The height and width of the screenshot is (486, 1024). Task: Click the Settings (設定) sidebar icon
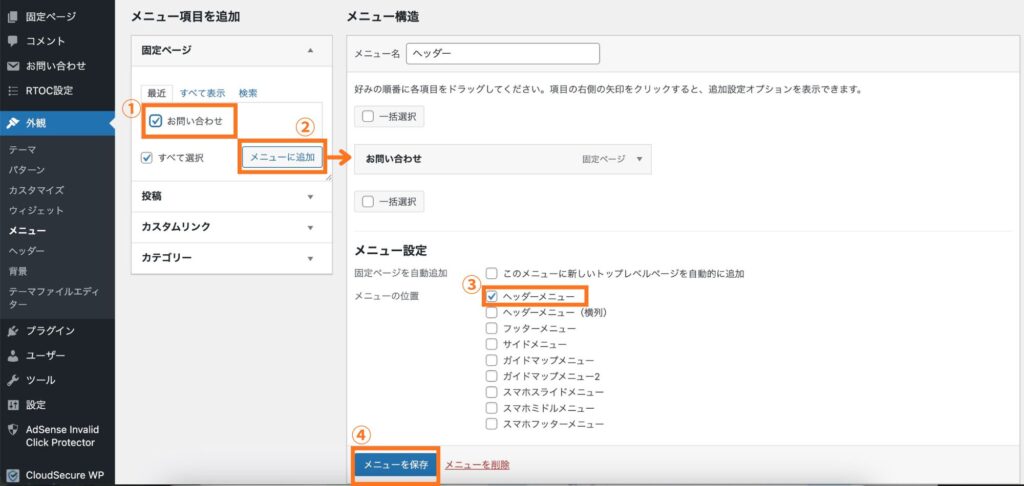coord(13,405)
